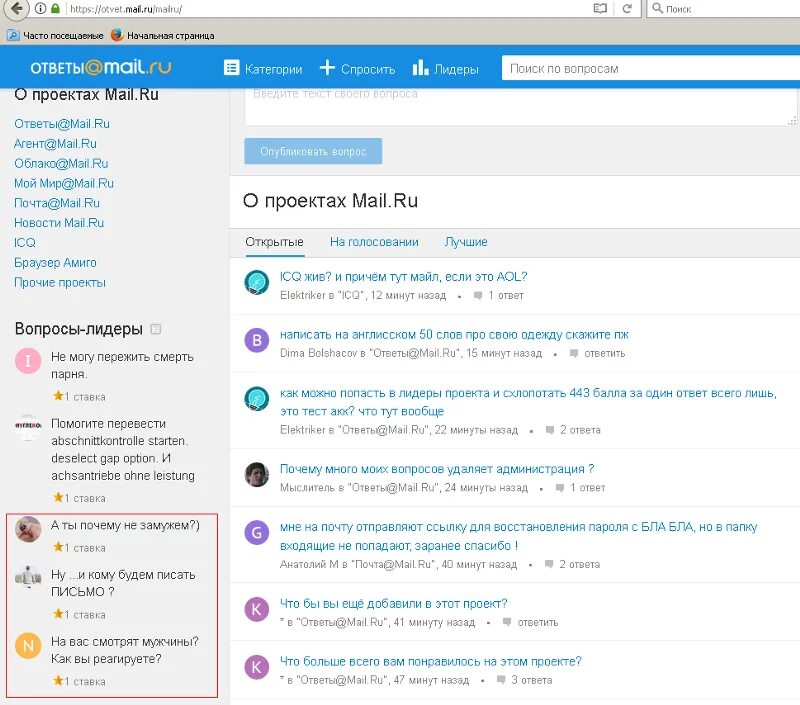Open the purple B avatar of Dima Bolshacov
800x705 pixels.
(257, 340)
